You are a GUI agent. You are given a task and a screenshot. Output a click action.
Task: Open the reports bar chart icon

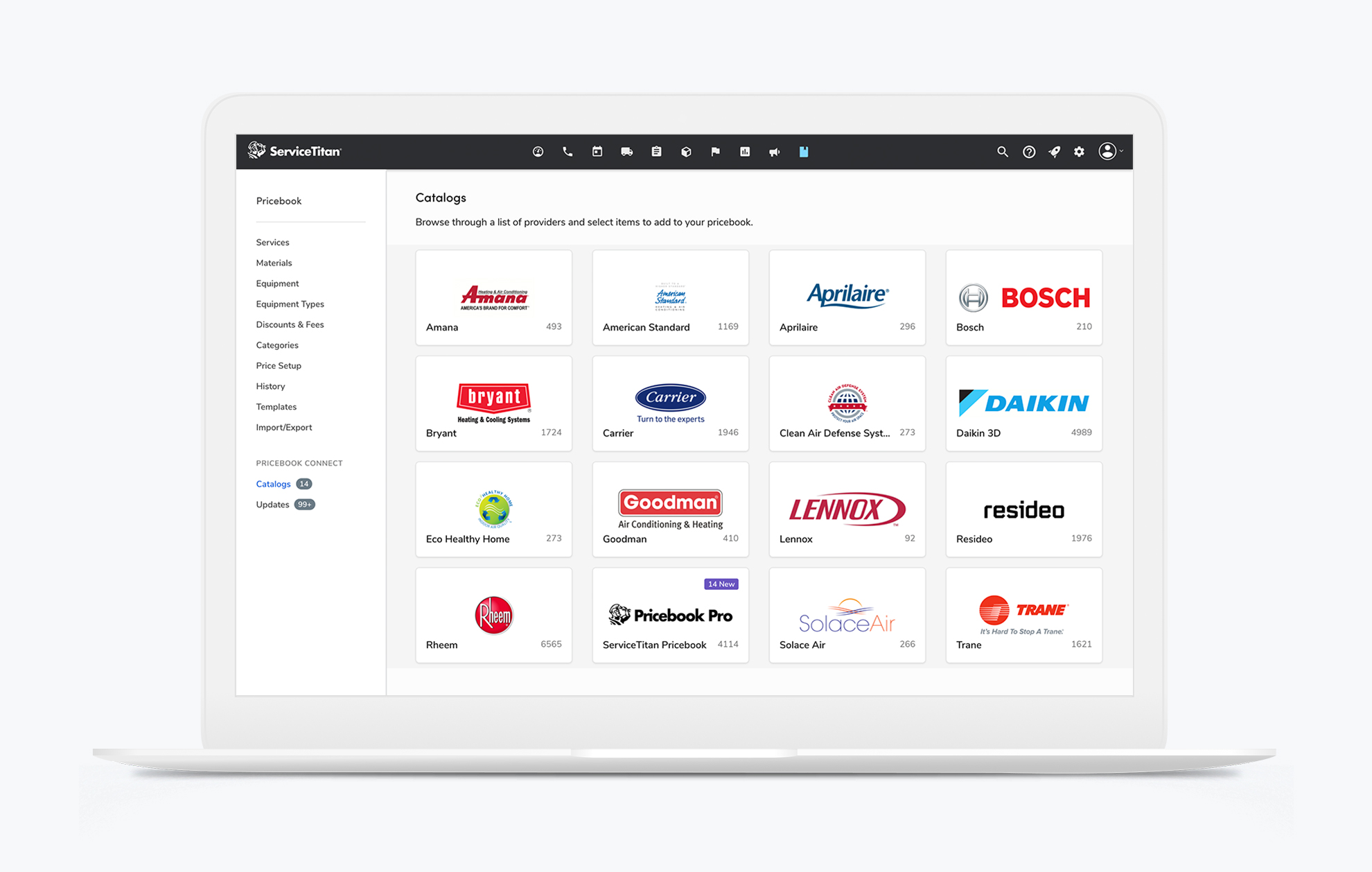pos(745,152)
